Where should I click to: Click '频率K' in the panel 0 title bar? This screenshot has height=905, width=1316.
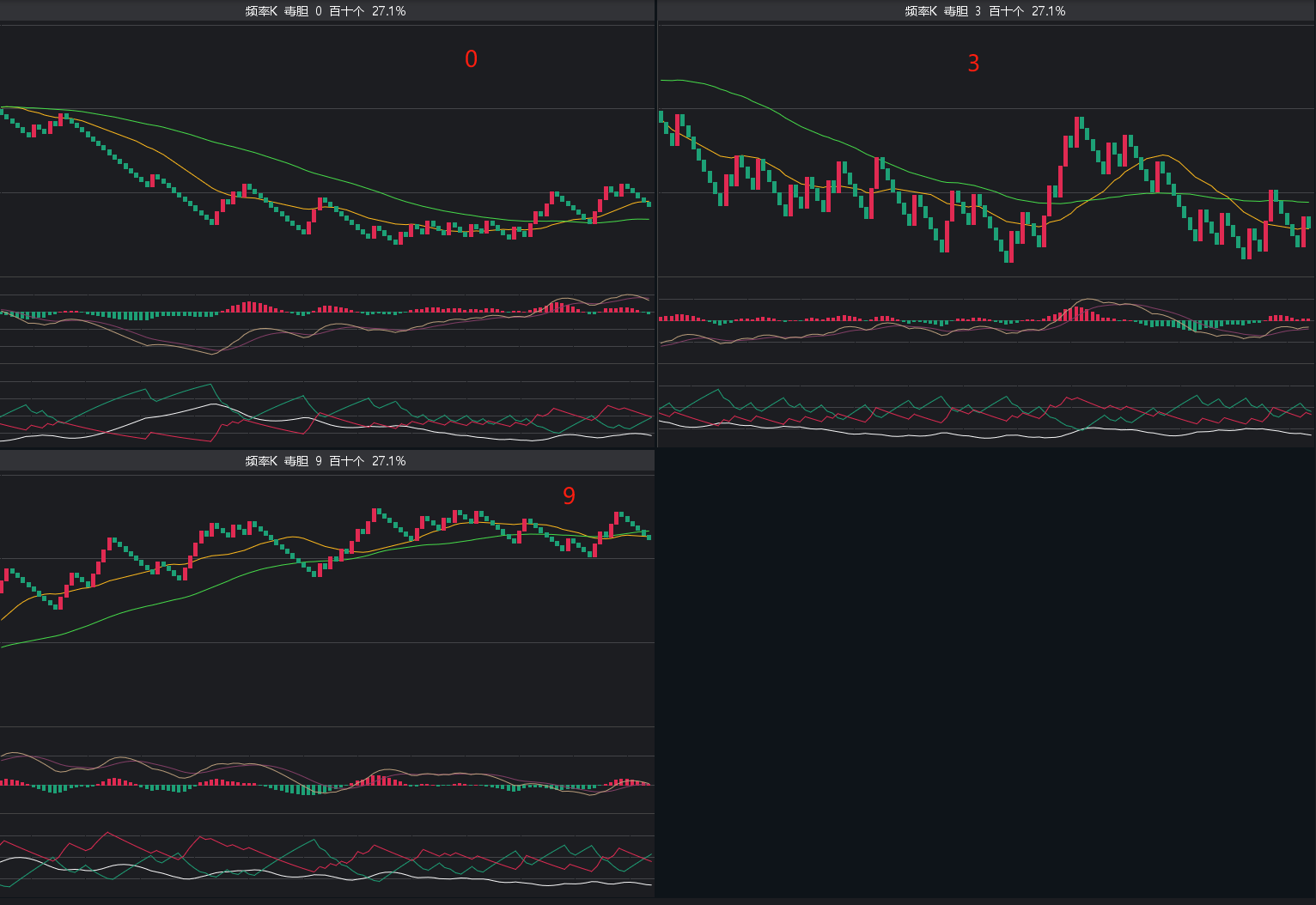(x=261, y=11)
